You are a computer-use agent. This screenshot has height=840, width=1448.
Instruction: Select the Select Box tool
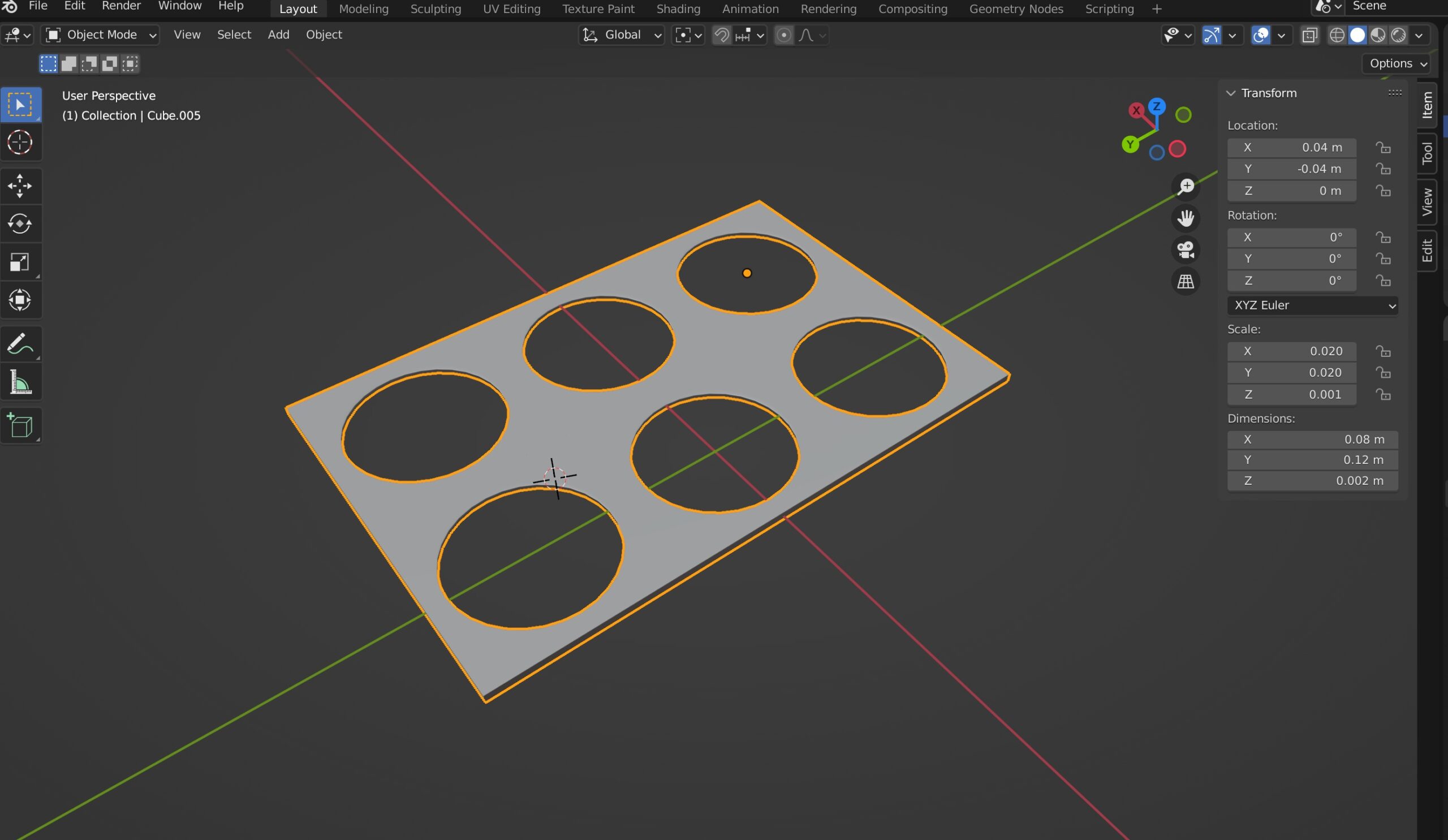point(21,105)
